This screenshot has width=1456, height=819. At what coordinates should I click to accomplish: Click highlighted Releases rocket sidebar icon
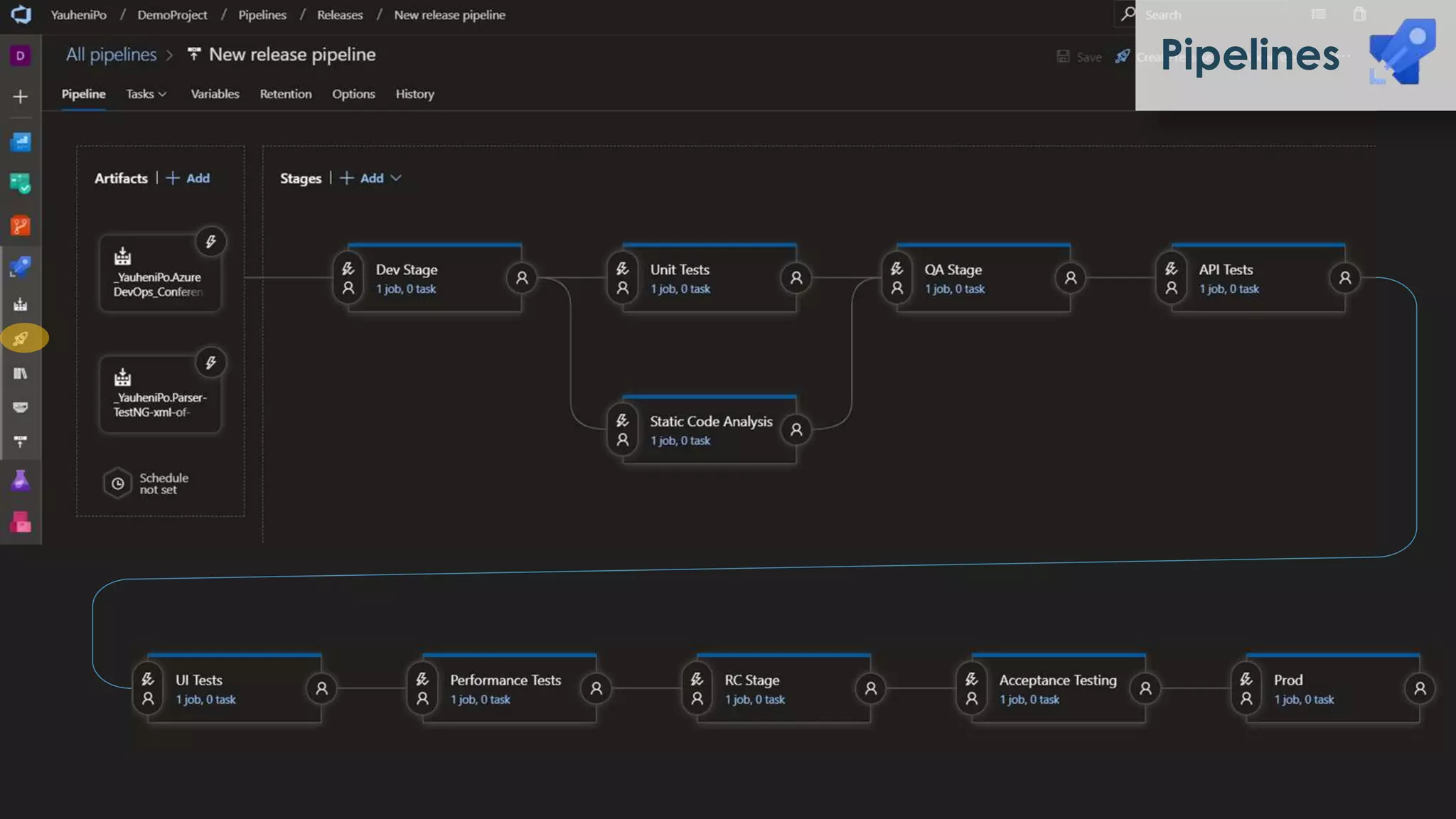tap(21, 338)
